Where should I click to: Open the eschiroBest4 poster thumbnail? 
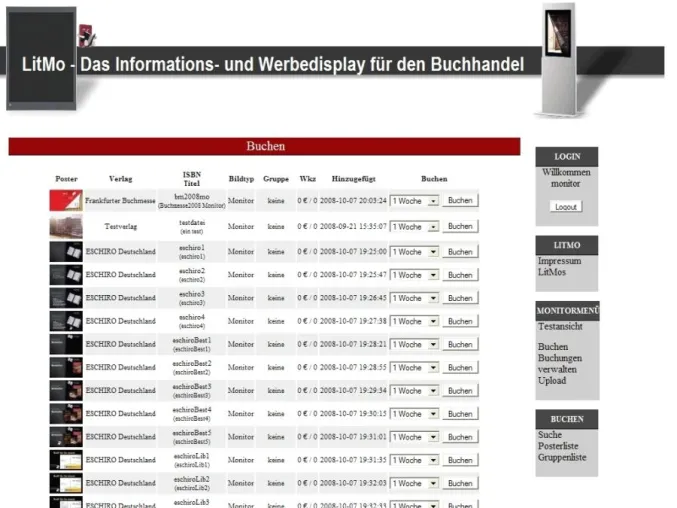click(66, 413)
